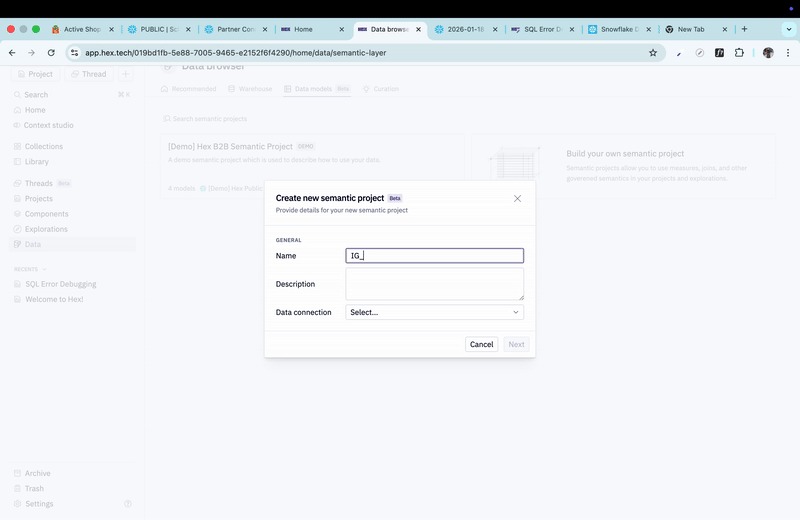Open the browser extensions puzzle icon

[x=739, y=53]
